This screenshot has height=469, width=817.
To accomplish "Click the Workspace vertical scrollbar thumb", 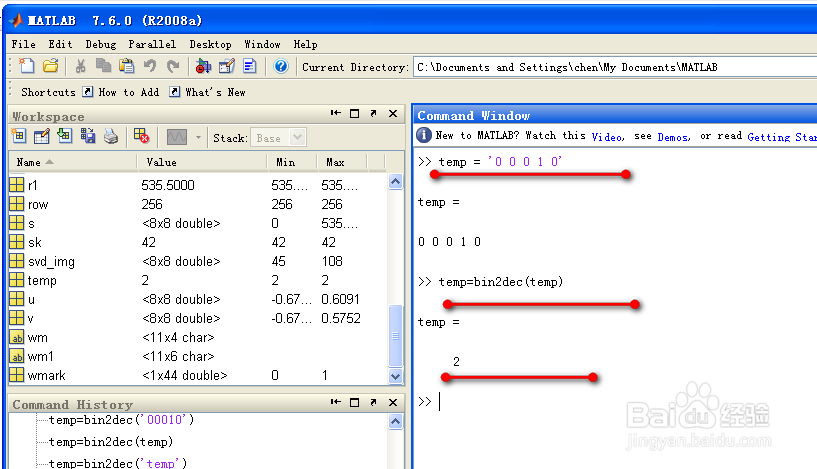I will pos(395,336).
